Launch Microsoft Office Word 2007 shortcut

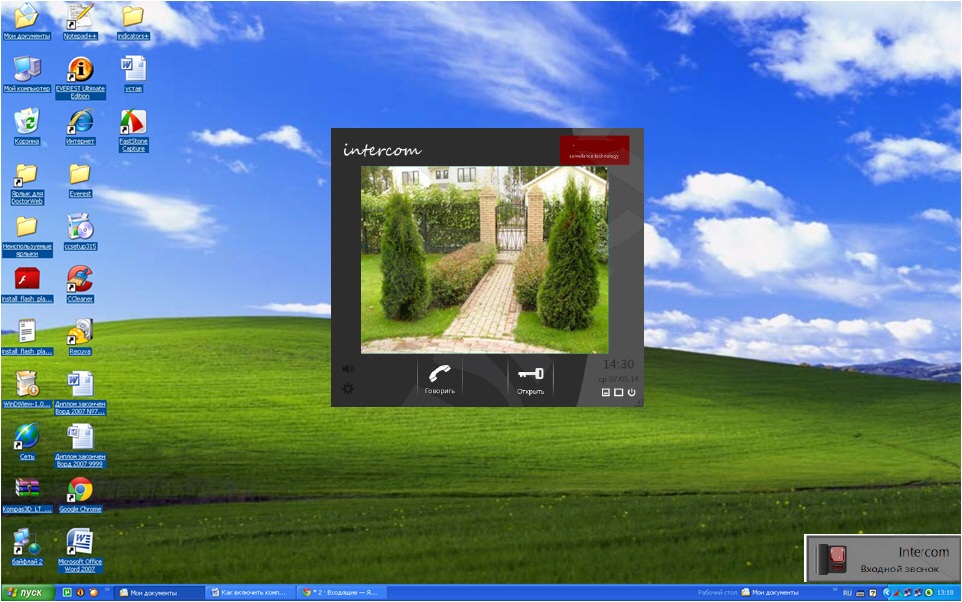coord(80,551)
